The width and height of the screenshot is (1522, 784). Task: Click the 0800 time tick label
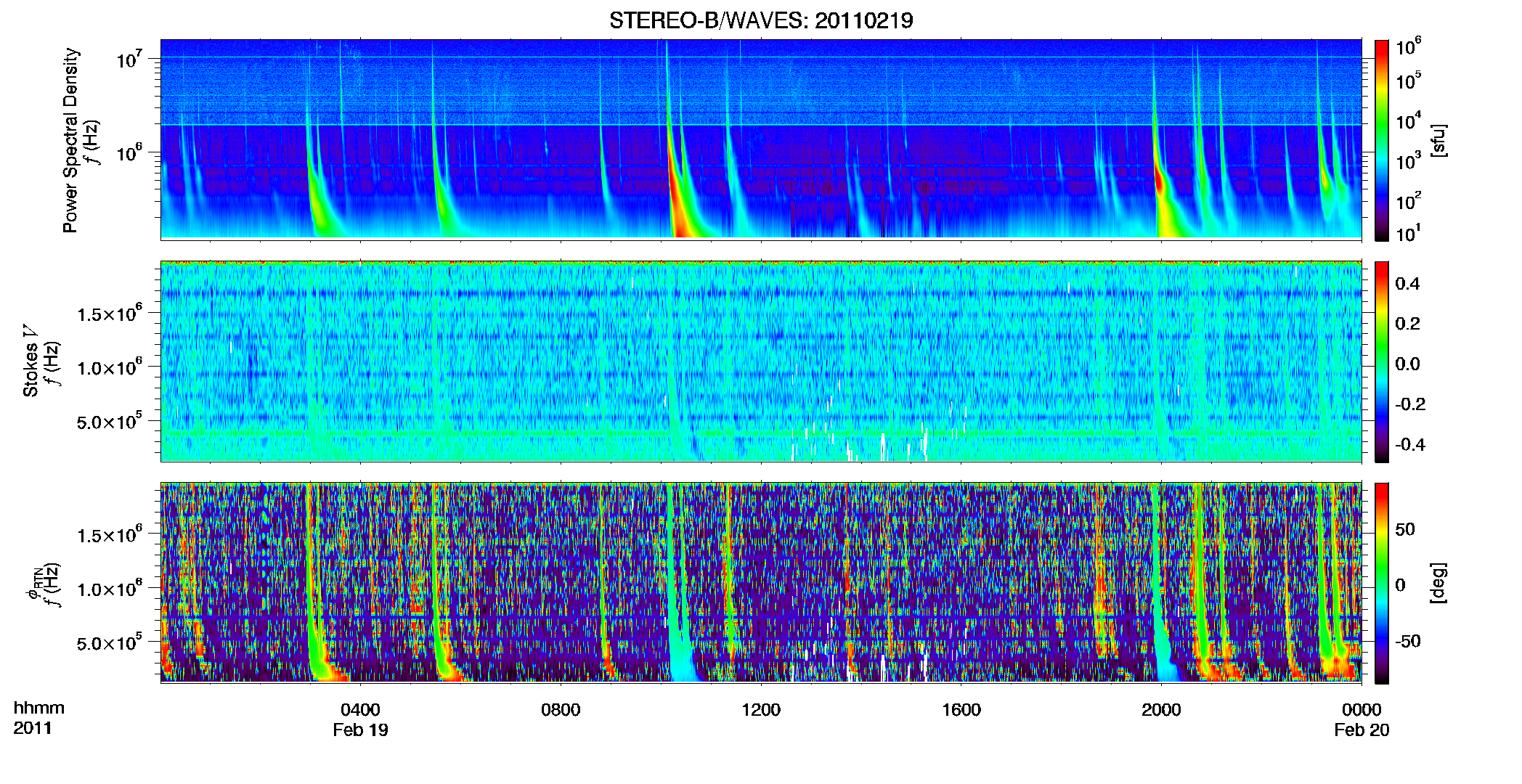point(561,709)
